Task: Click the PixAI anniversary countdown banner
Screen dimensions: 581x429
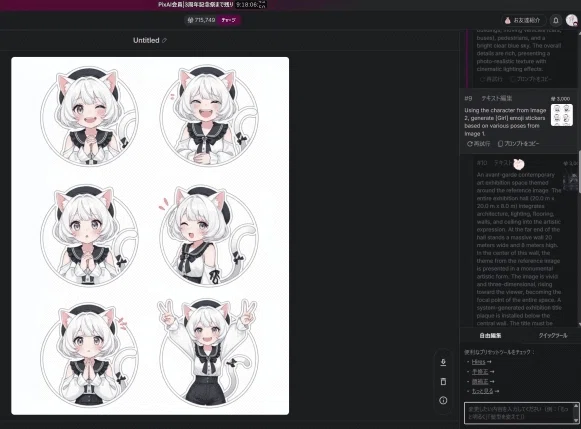Action: 212,5
